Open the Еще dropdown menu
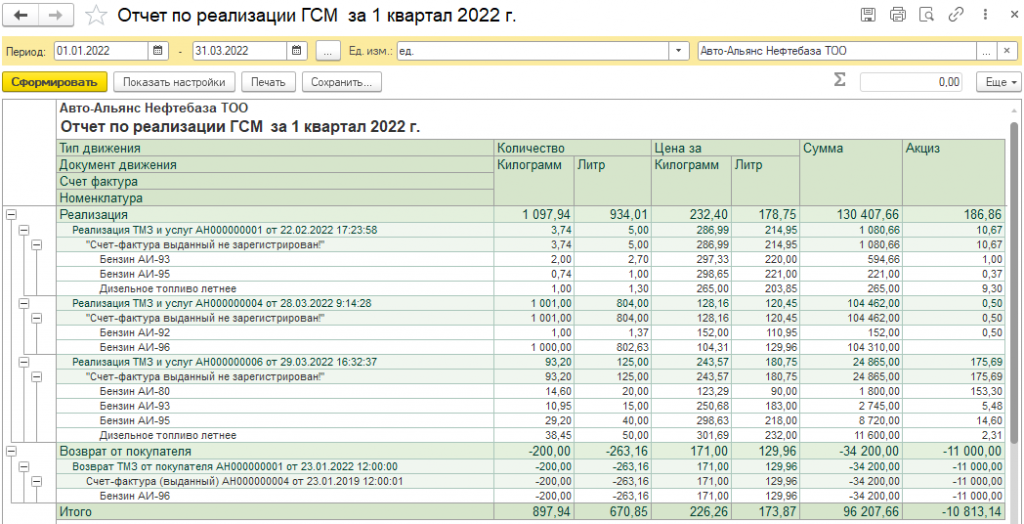 coord(1001,82)
